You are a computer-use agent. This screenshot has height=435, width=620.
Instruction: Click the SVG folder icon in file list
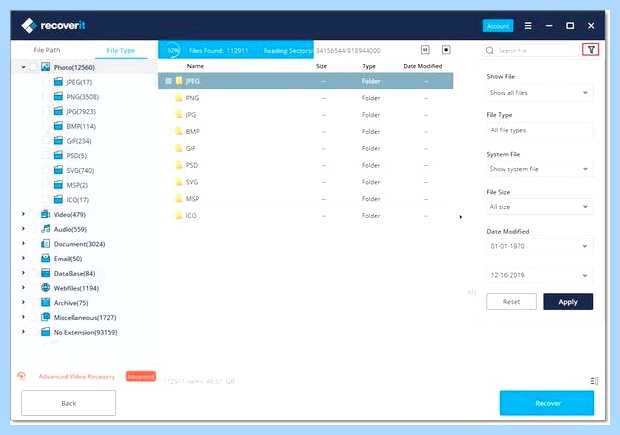(x=179, y=182)
